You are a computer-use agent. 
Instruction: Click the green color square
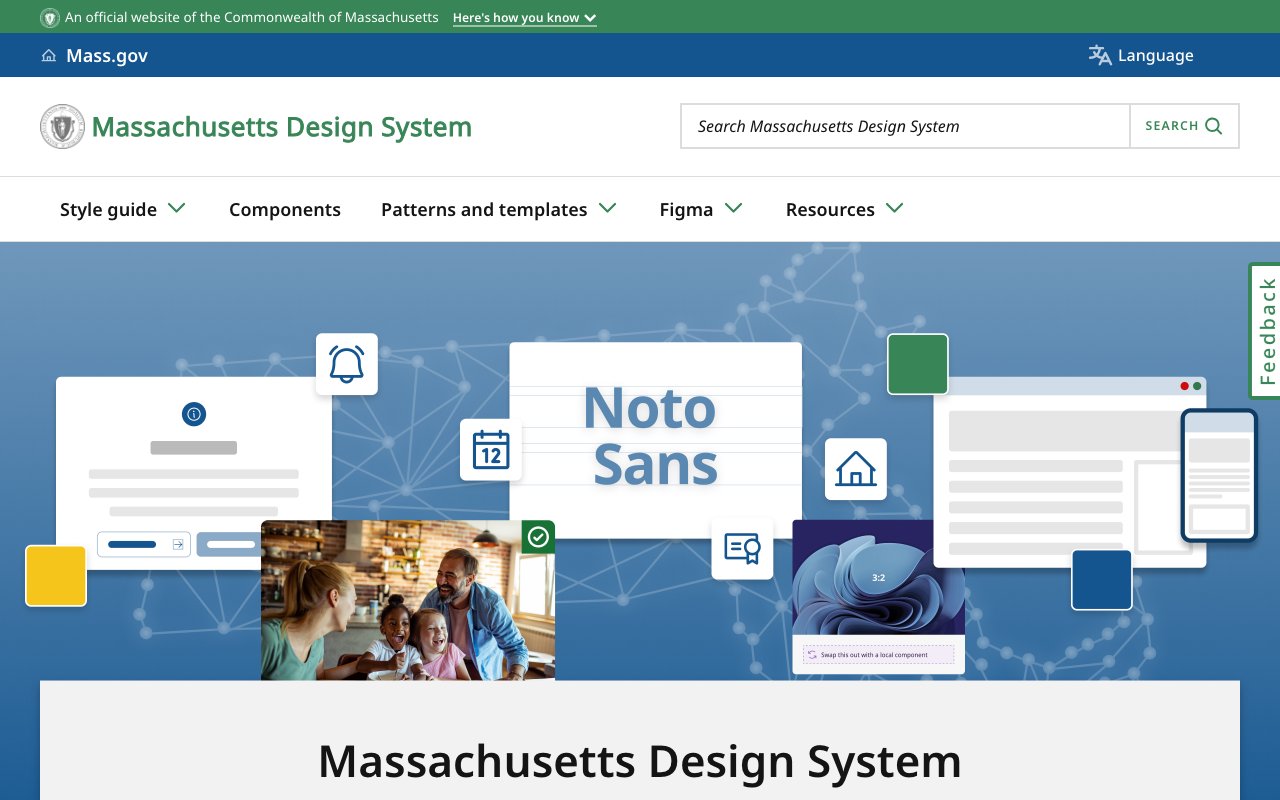tap(918, 364)
